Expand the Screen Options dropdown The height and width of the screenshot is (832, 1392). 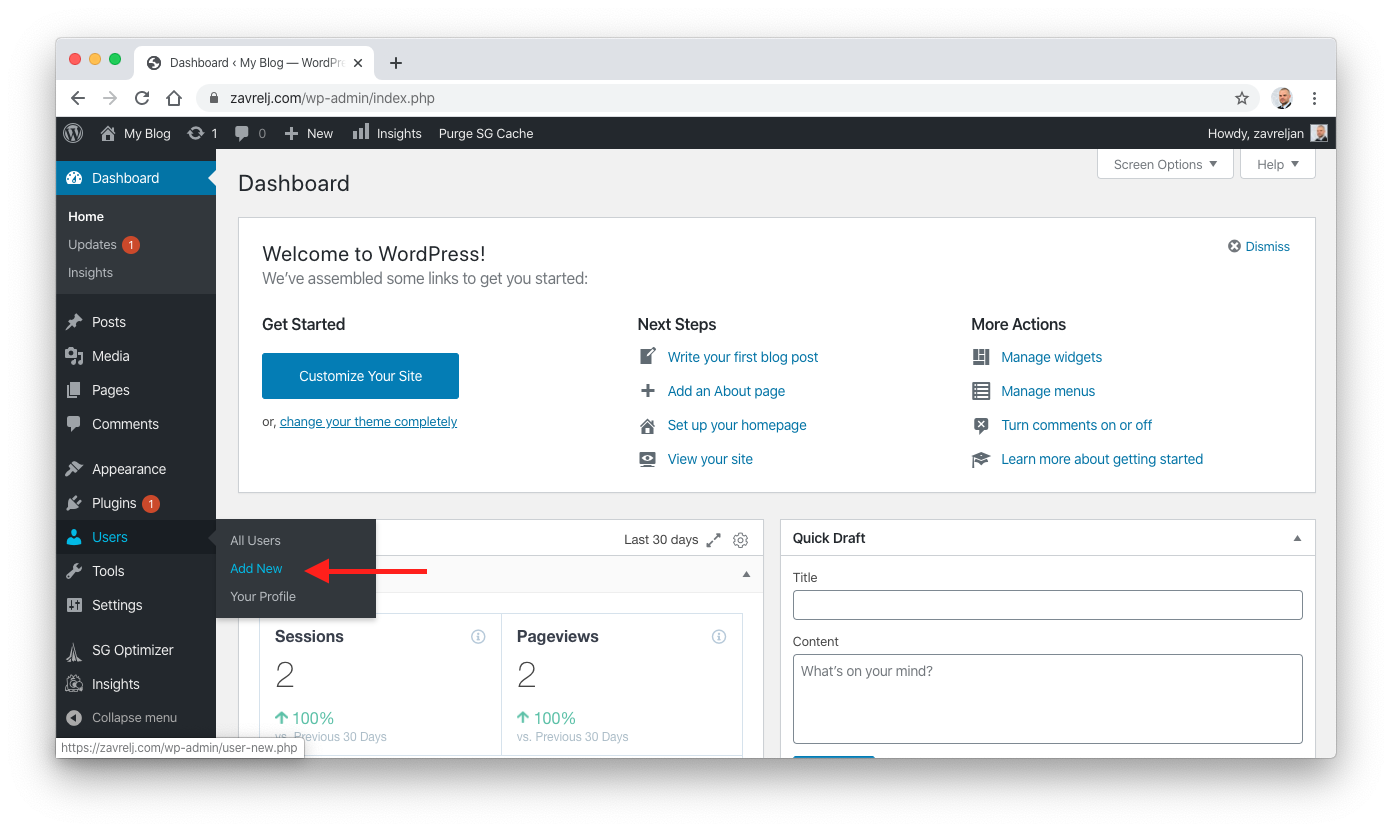click(x=1165, y=164)
